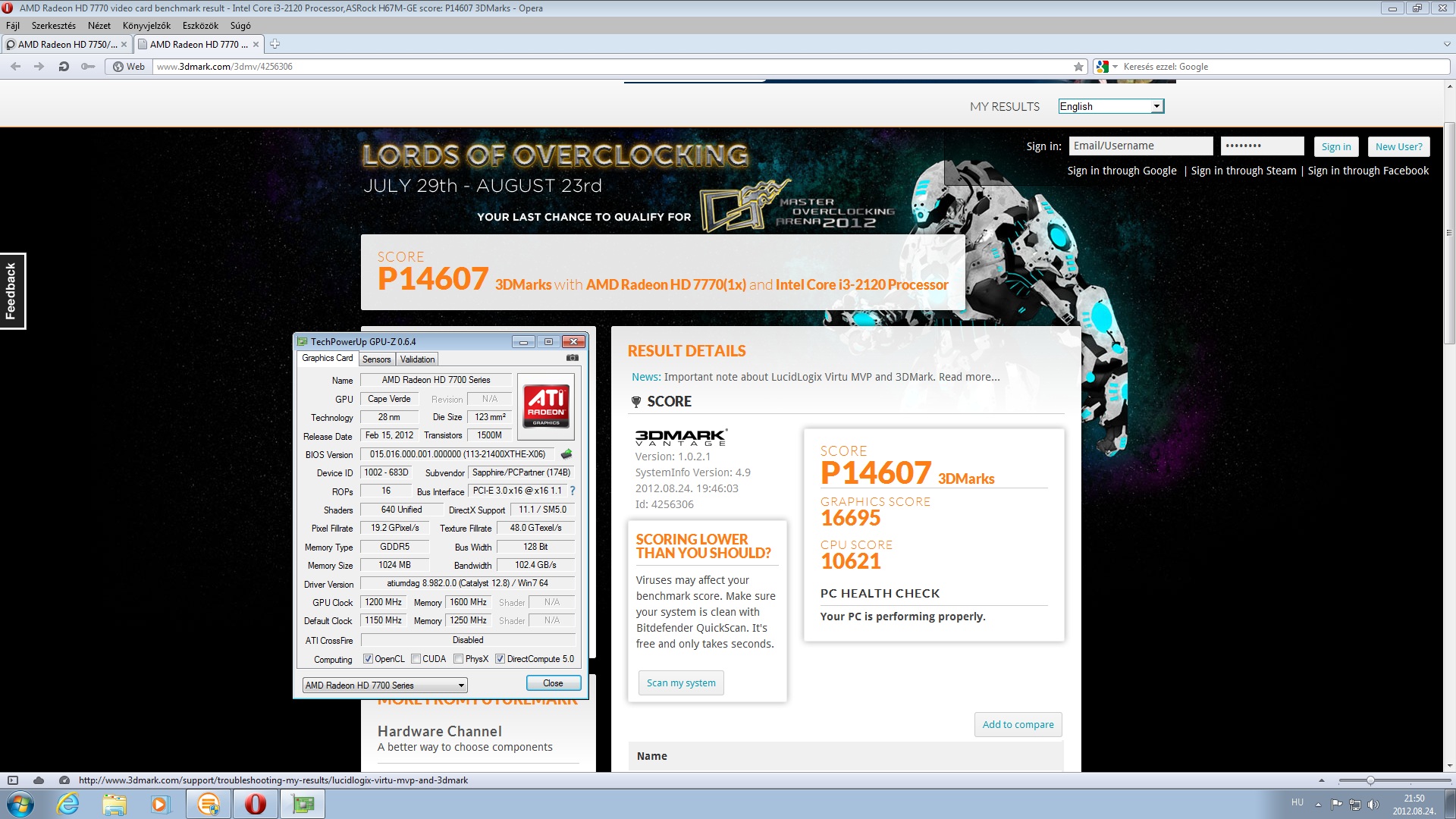Click Scan my system button

tap(681, 682)
